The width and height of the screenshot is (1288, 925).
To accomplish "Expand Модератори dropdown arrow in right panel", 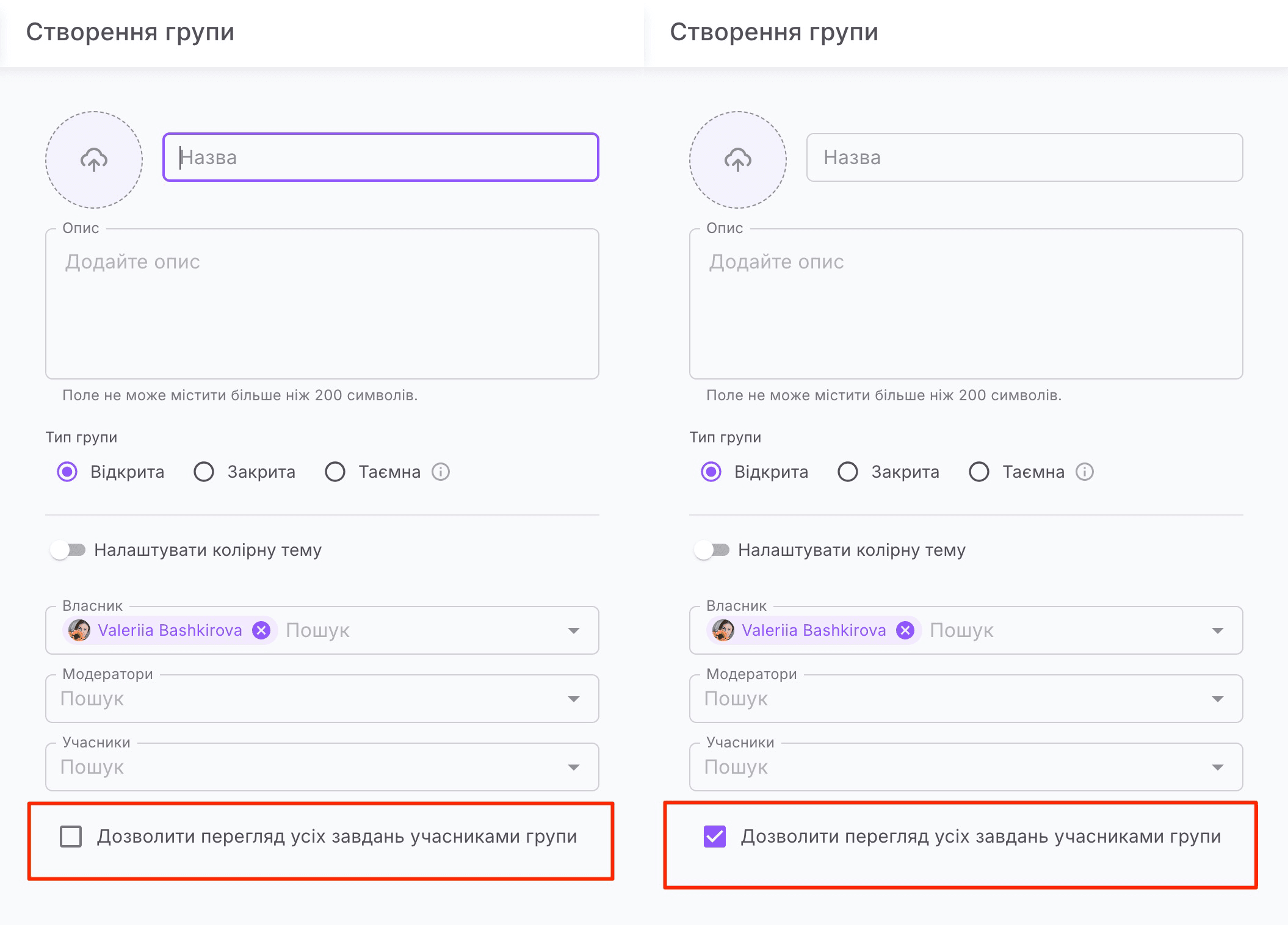I will click(1218, 699).
